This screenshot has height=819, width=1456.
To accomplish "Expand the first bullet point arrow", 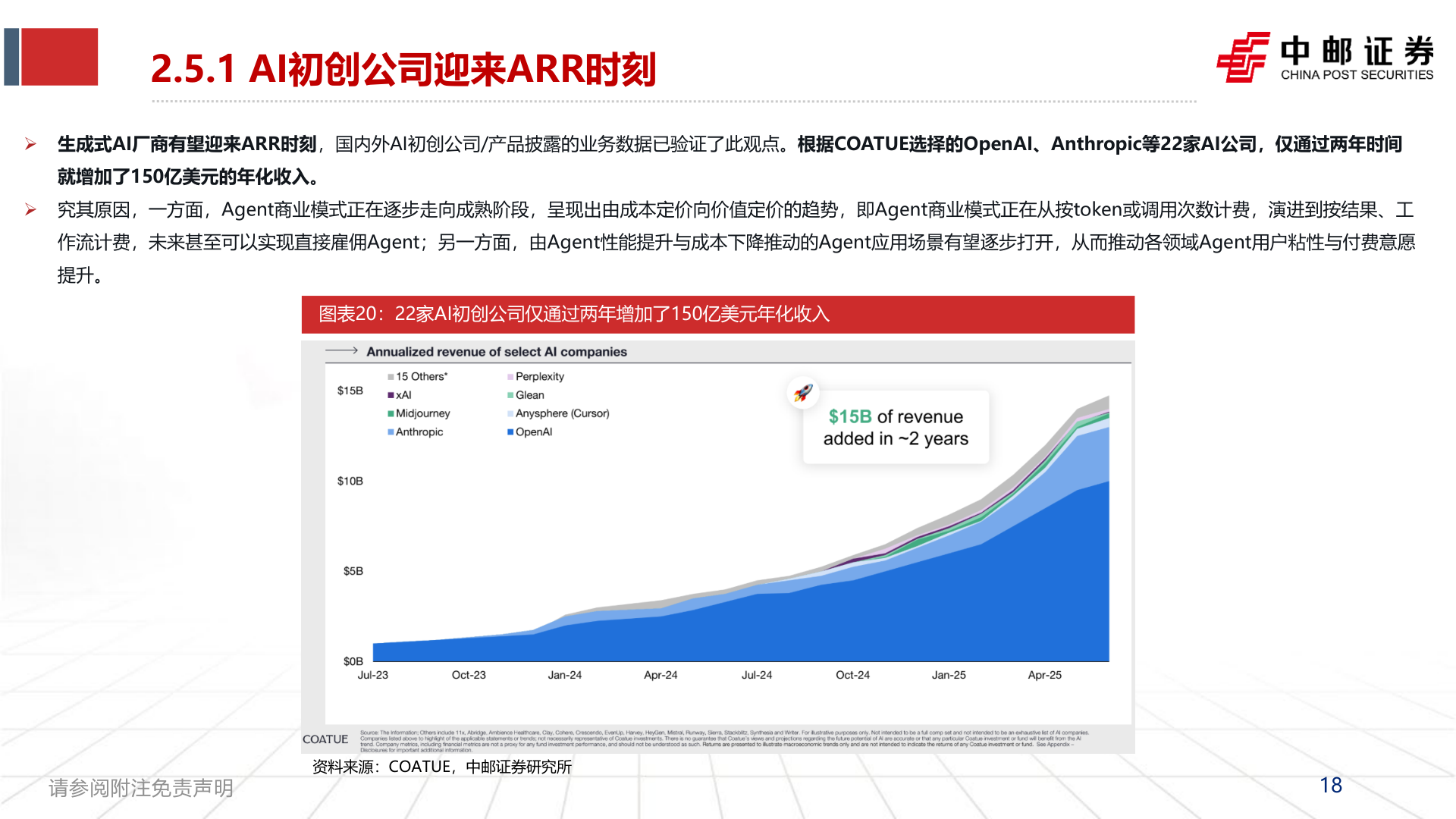I will [32, 143].
